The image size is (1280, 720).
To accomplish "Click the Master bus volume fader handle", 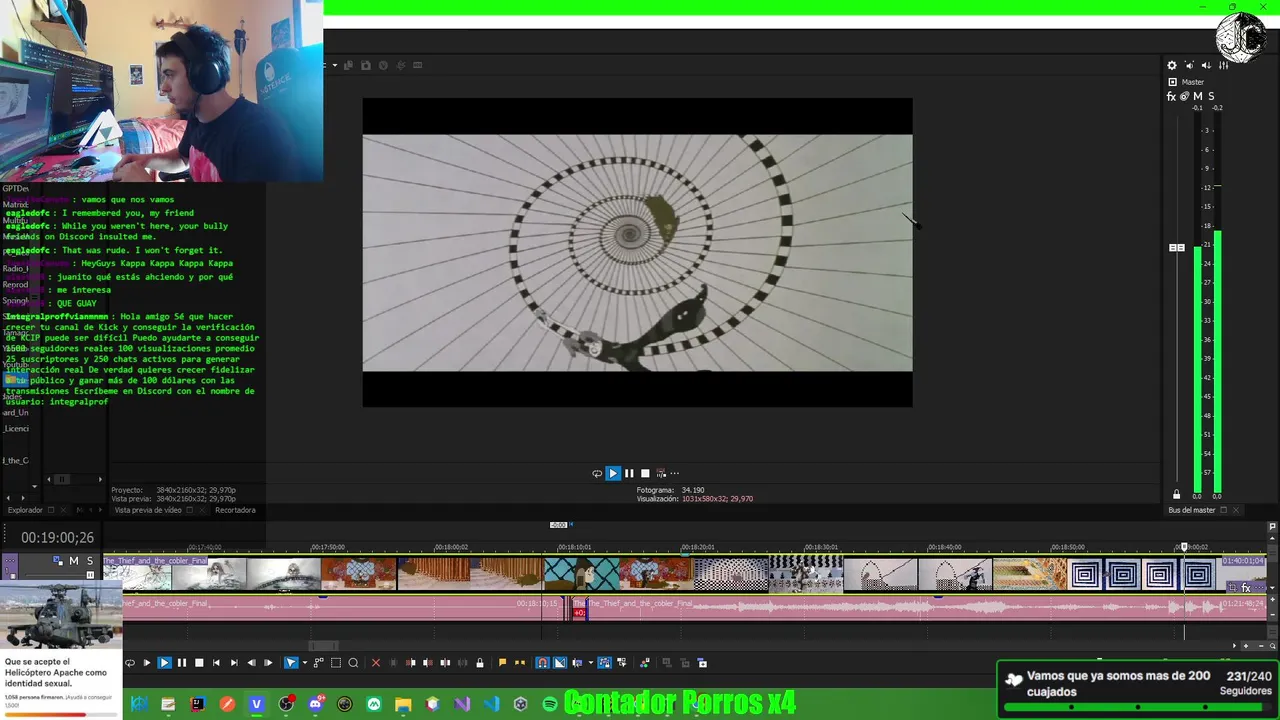I will pos(1177,247).
